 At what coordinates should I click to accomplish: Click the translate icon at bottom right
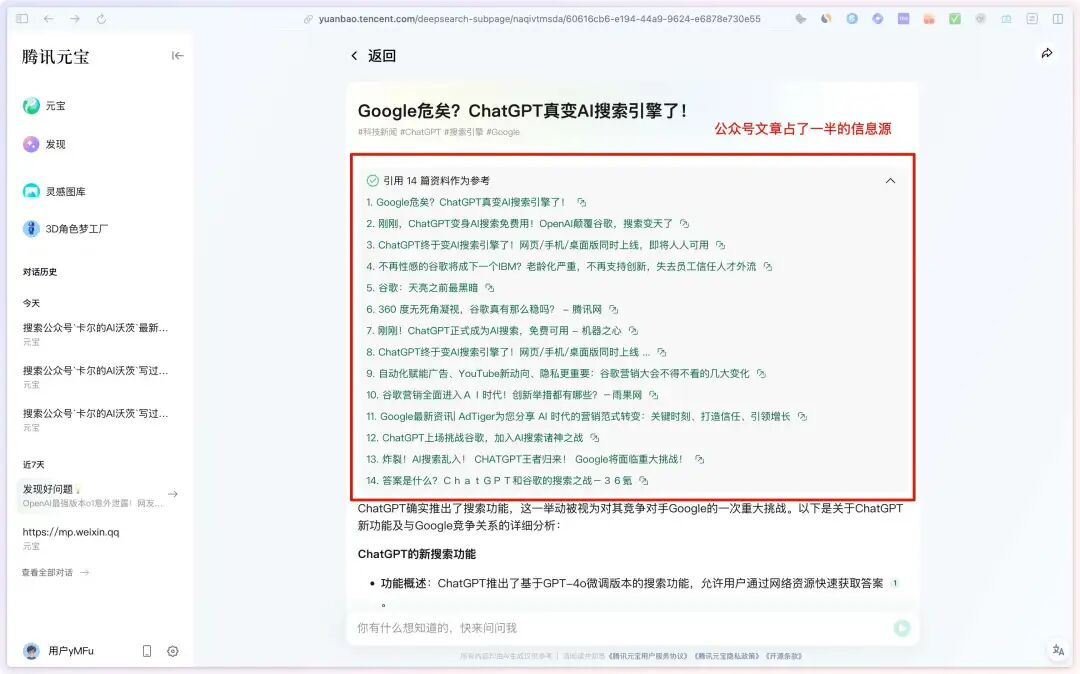1059,650
